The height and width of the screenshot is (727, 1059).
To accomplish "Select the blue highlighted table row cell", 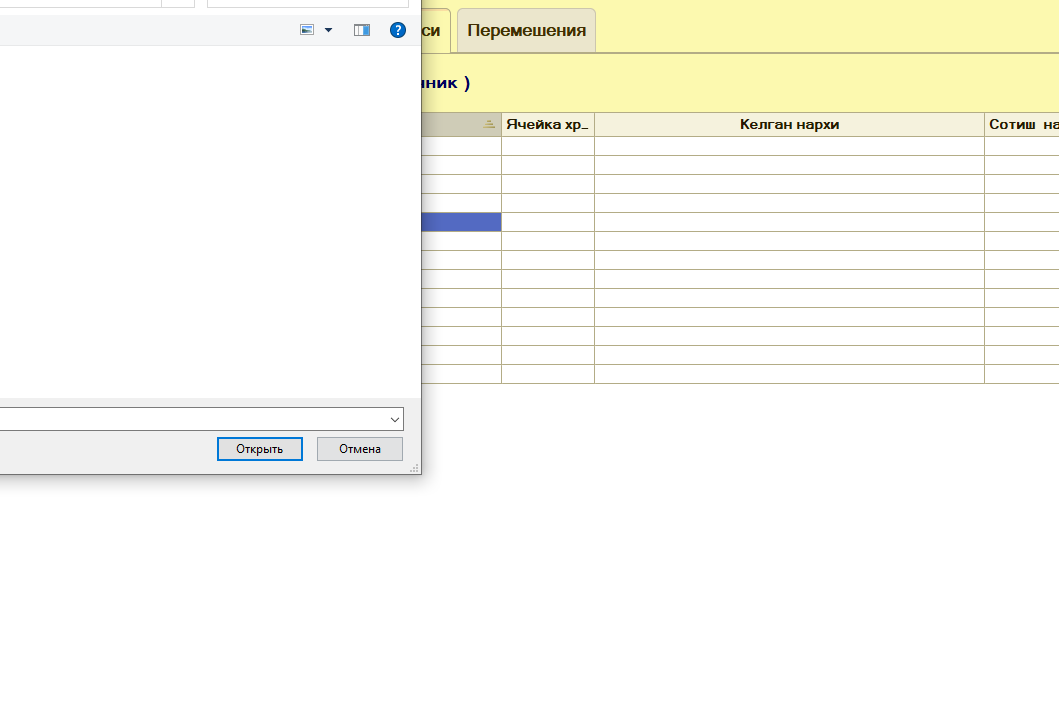I will [x=461, y=222].
